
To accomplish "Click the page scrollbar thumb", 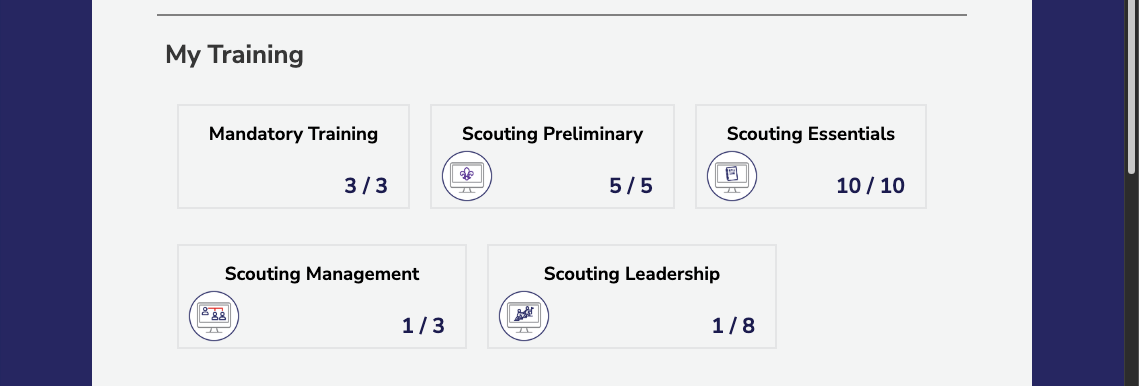I will pyautogui.click(x=1132, y=87).
